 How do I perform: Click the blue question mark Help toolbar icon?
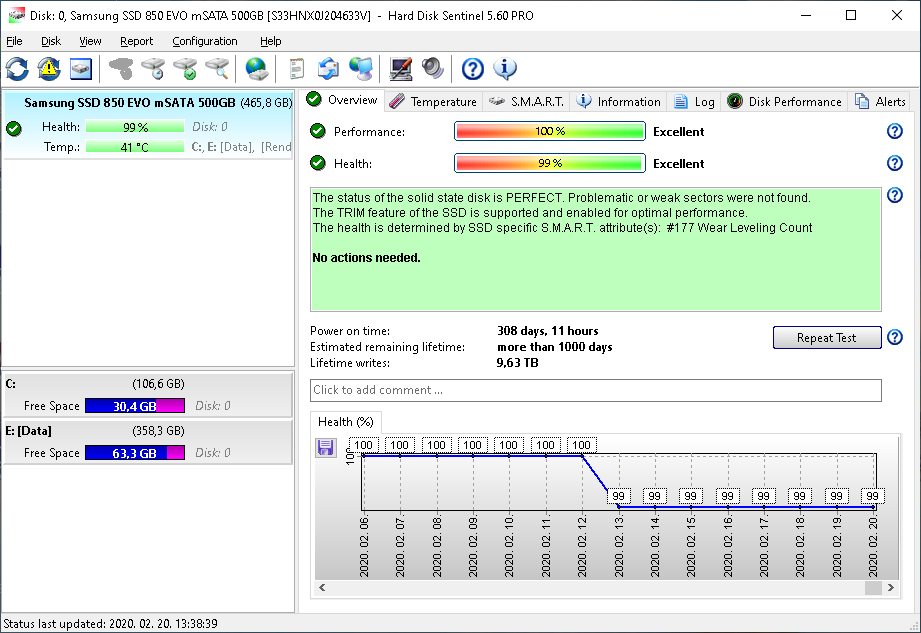tap(473, 69)
